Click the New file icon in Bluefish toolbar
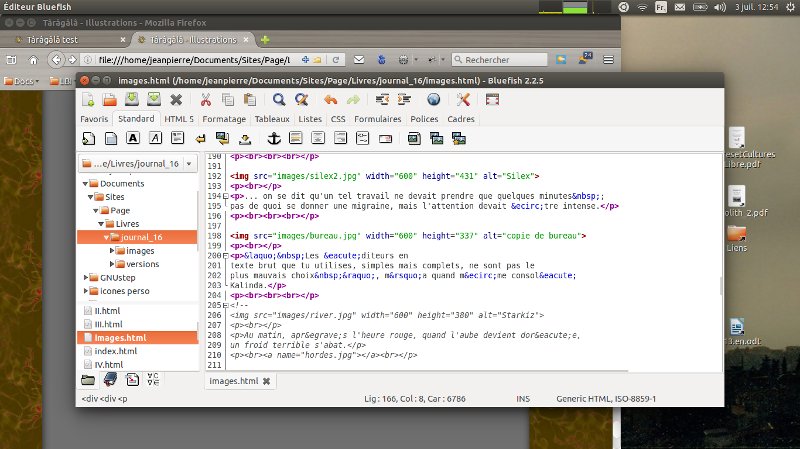 (88, 99)
